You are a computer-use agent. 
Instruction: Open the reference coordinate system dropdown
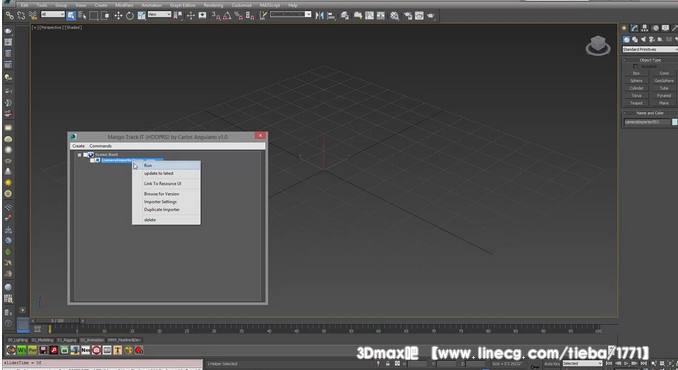pyautogui.click(x=159, y=15)
